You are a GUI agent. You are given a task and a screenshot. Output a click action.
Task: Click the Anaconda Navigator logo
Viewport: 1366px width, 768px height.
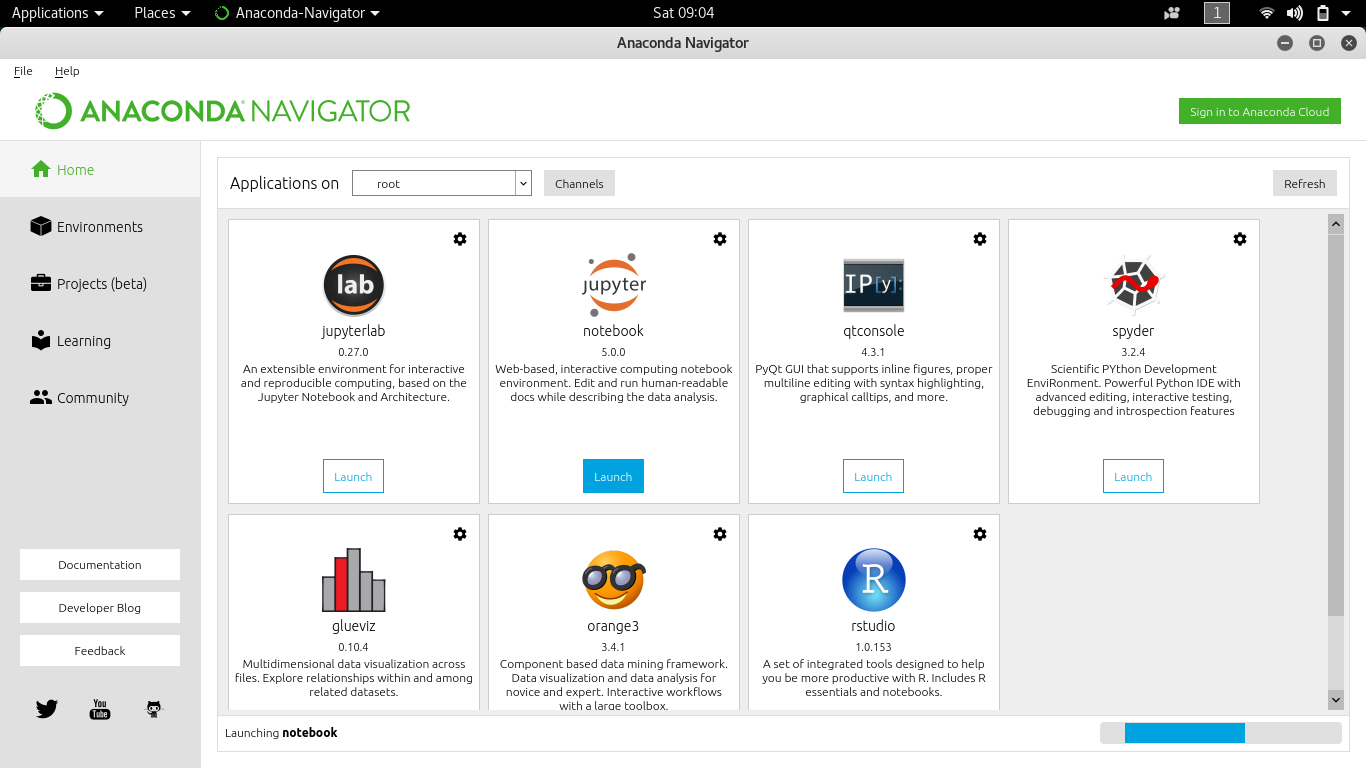[222, 110]
